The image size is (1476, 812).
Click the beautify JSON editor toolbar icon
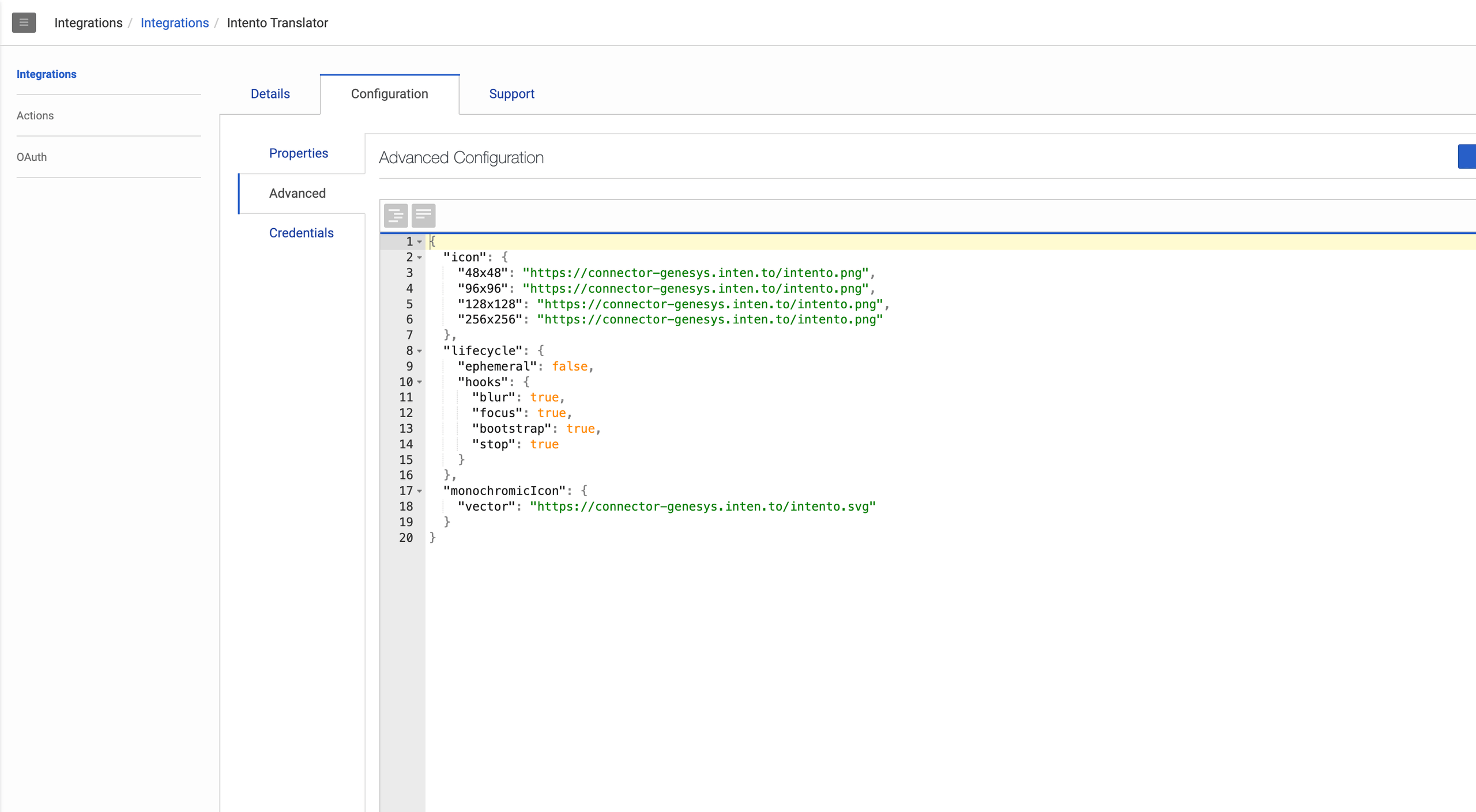pos(396,216)
